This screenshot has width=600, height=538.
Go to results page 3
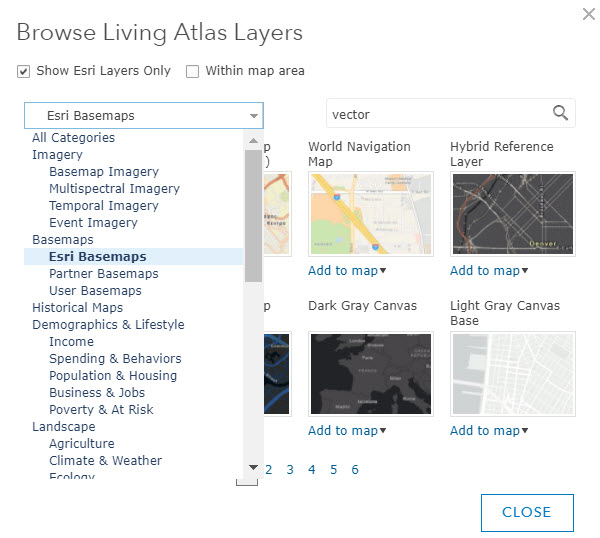pyautogui.click(x=290, y=470)
